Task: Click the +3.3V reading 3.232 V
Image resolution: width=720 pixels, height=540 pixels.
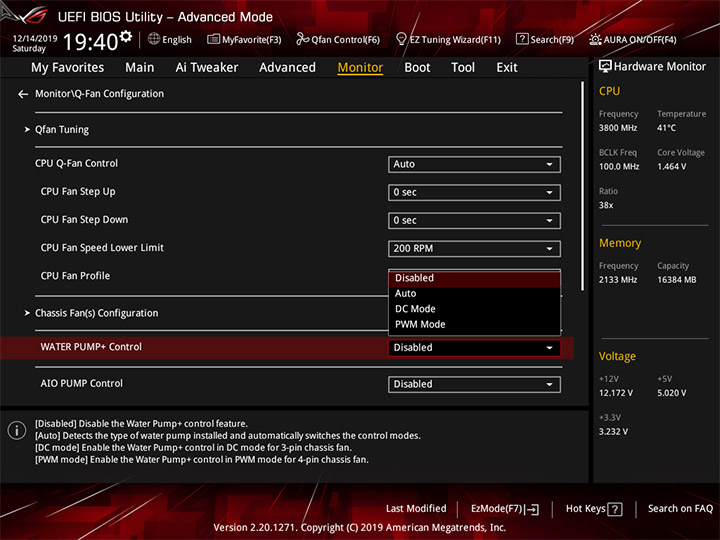Action: pos(613,432)
